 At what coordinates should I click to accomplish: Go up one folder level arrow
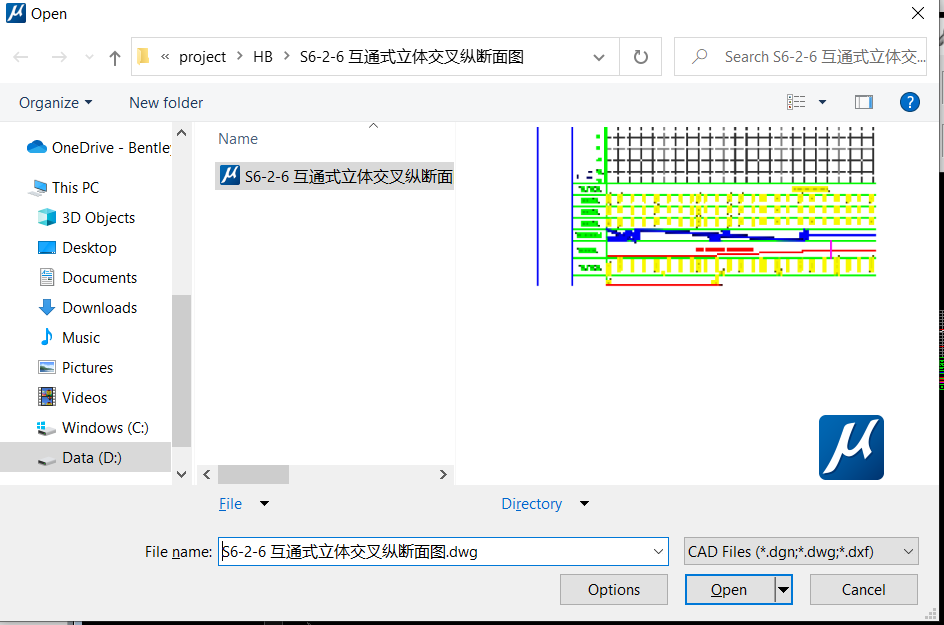pos(115,58)
